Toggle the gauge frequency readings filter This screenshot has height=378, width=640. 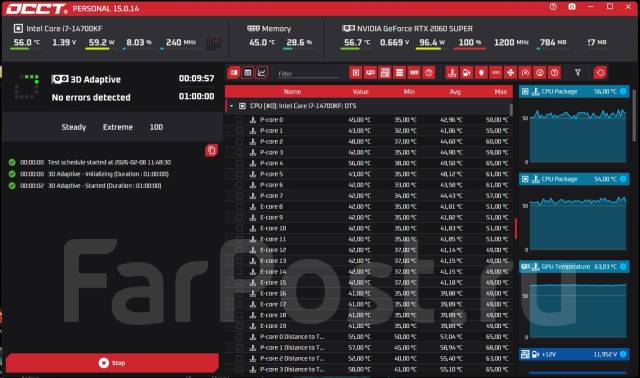click(x=525, y=73)
